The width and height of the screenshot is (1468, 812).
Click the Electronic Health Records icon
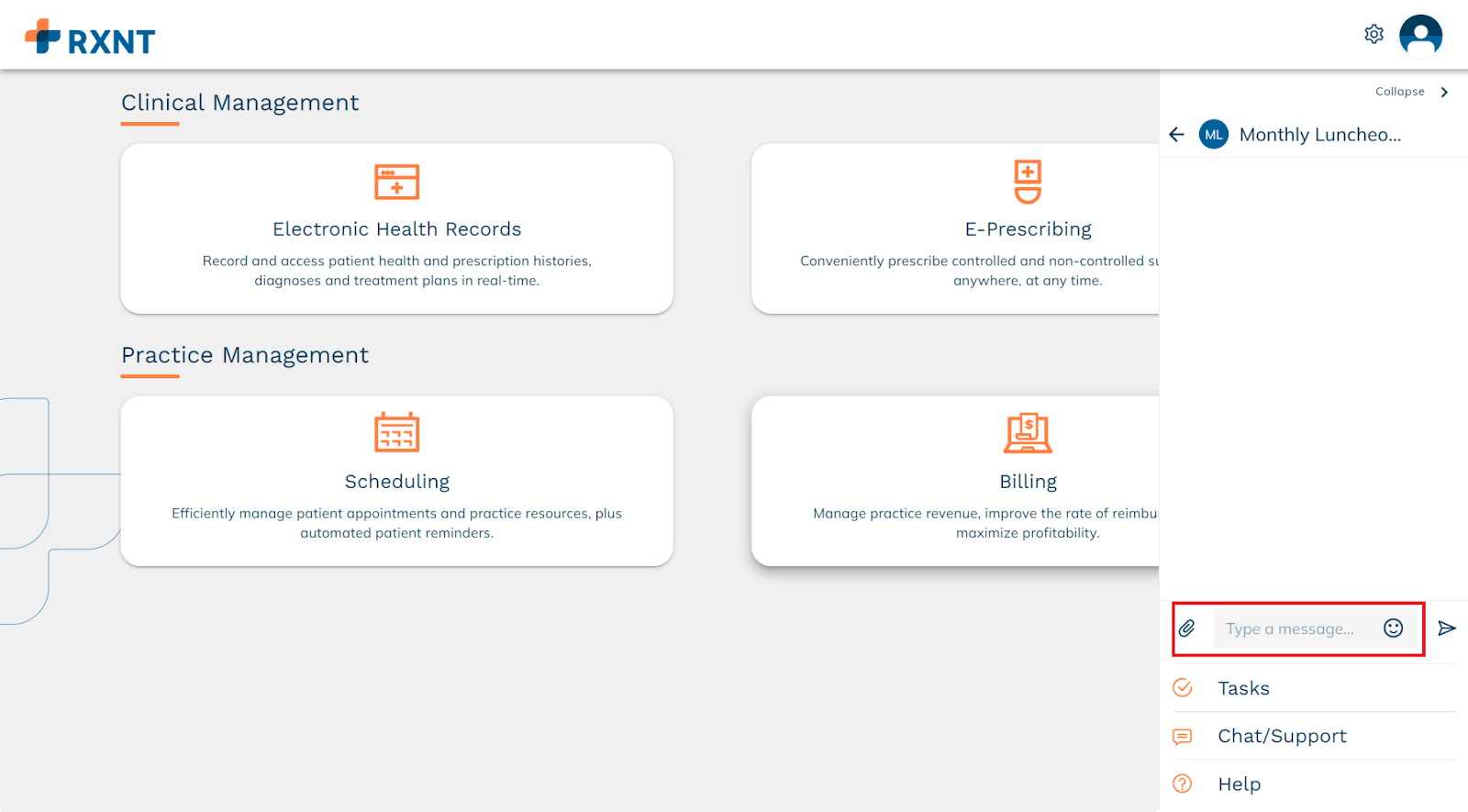coord(397,182)
